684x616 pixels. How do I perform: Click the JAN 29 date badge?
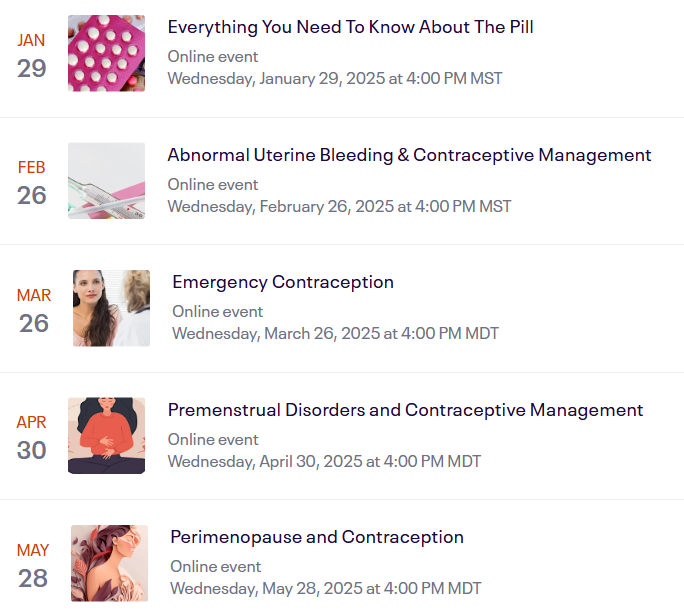(x=32, y=55)
